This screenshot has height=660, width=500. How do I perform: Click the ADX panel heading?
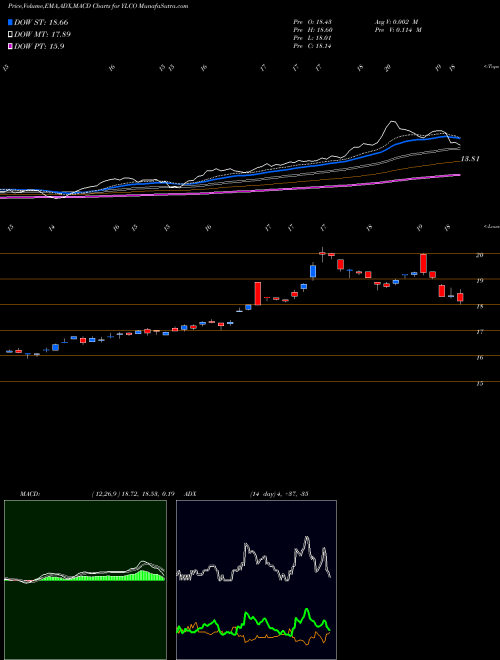coord(191,494)
